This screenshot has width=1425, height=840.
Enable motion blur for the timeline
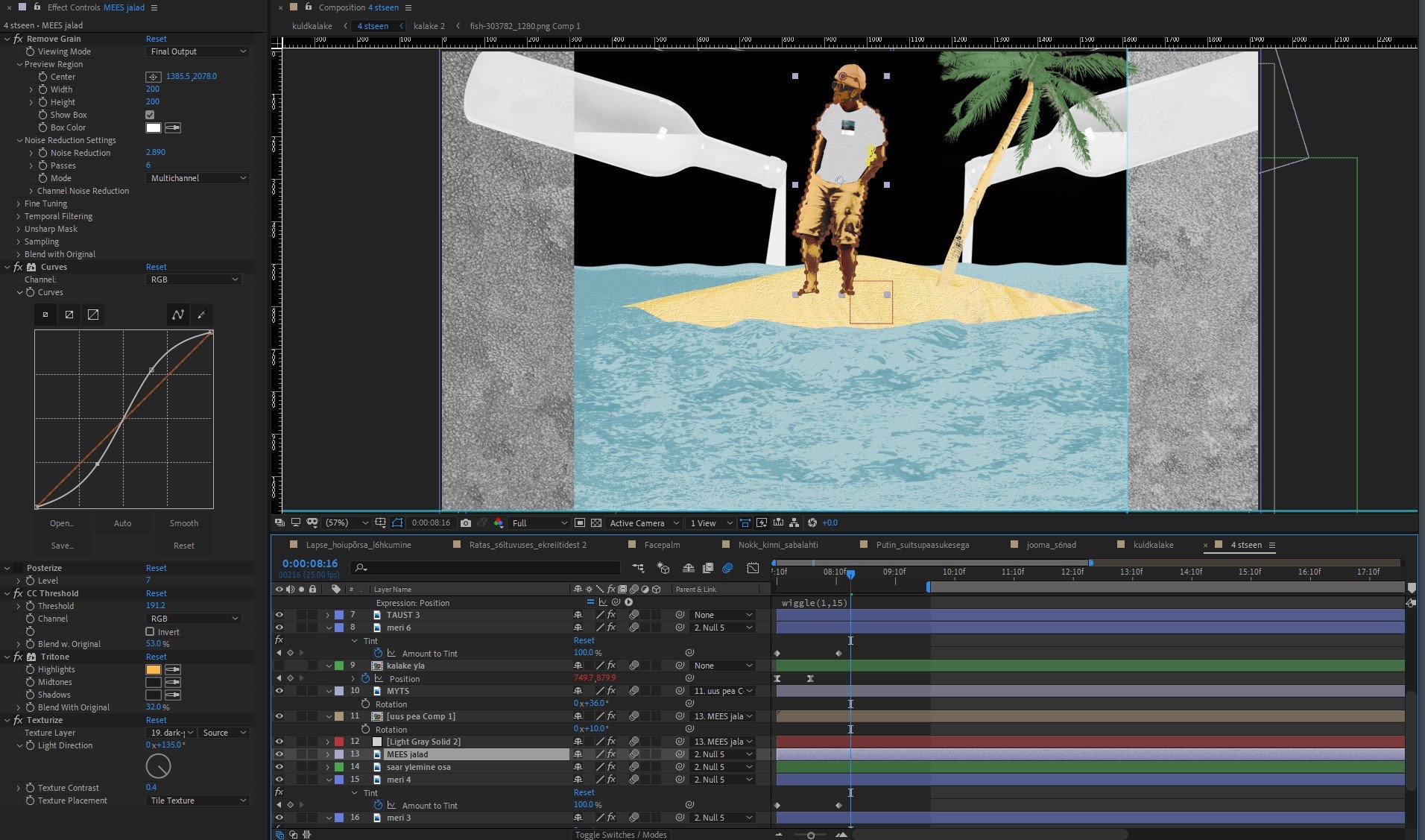pyautogui.click(x=727, y=569)
